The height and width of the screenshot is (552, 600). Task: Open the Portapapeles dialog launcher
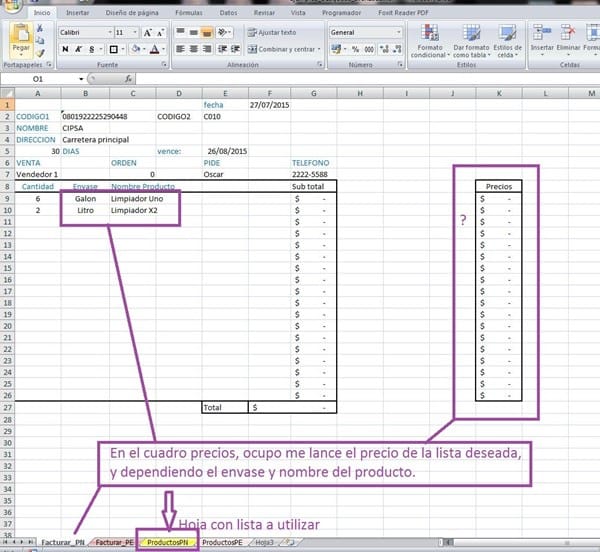pyautogui.click(x=49, y=64)
